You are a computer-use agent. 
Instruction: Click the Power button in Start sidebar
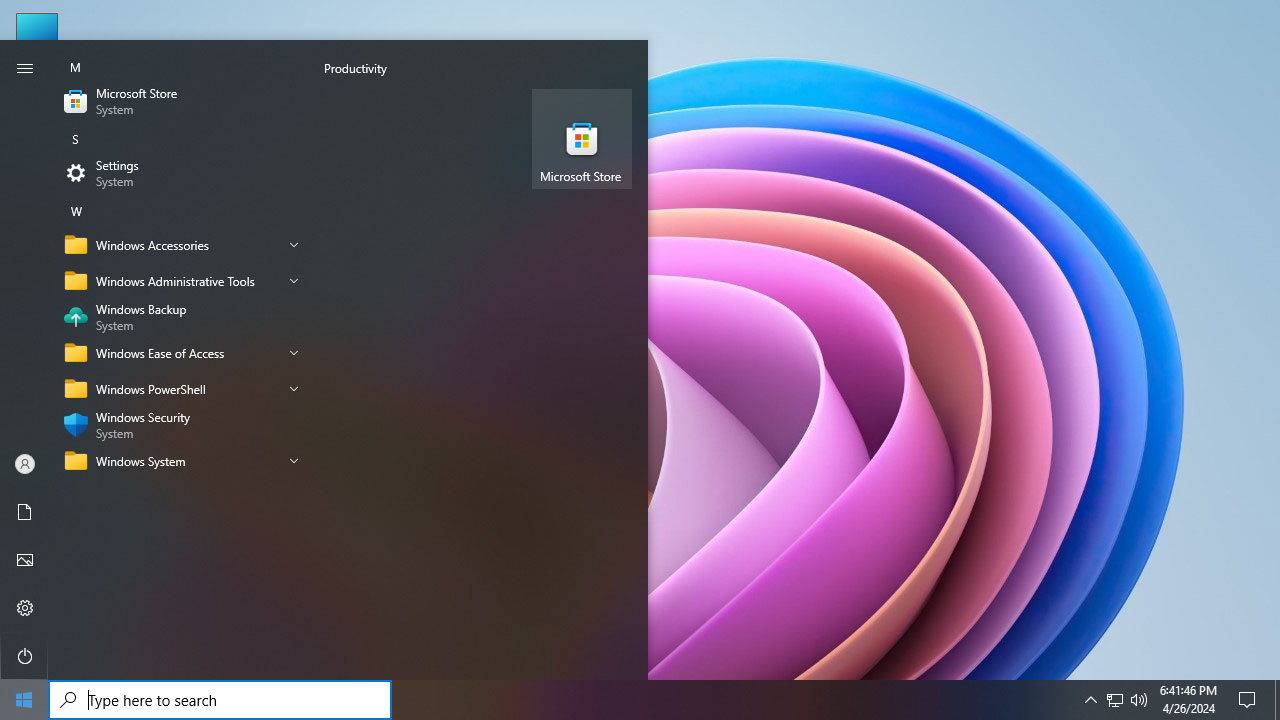(25, 656)
